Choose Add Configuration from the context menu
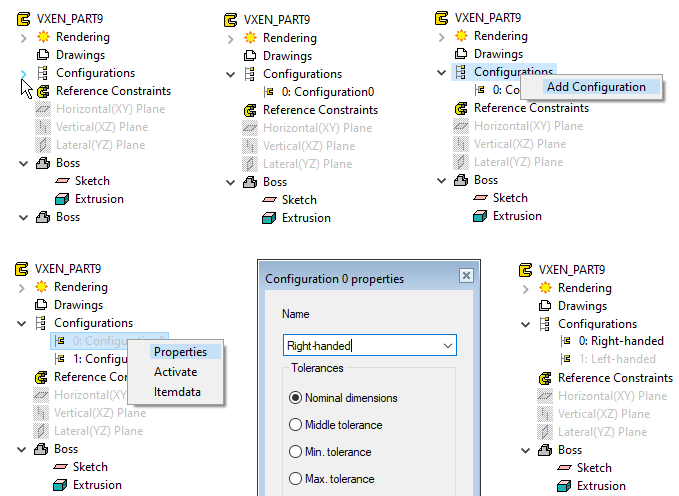 point(596,87)
